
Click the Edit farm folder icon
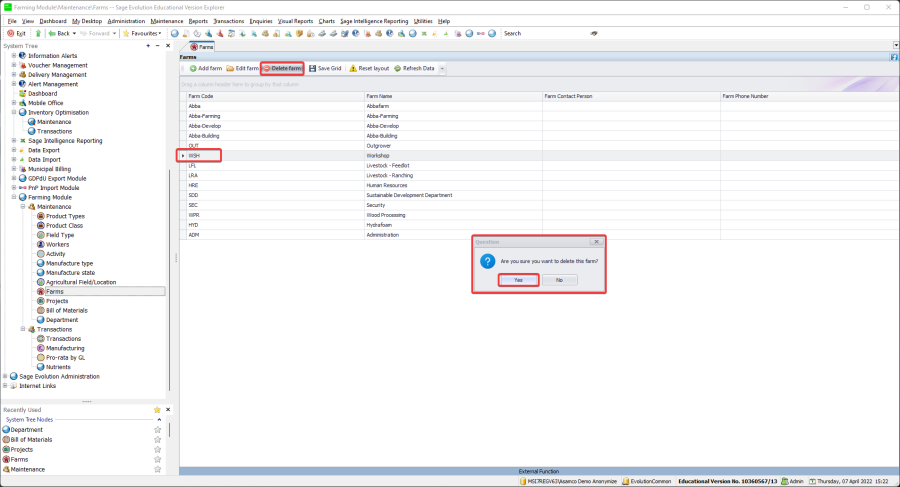point(230,68)
